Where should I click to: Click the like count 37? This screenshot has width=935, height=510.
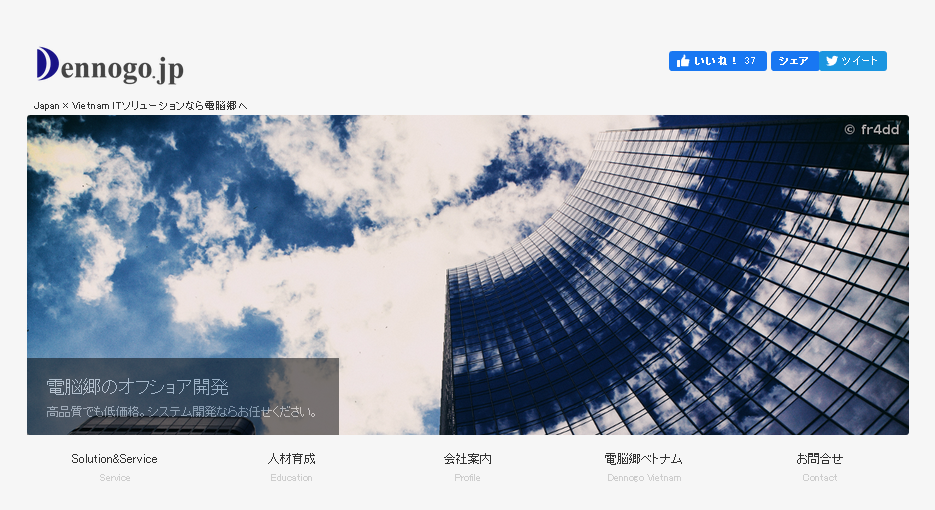coord(750,61)
